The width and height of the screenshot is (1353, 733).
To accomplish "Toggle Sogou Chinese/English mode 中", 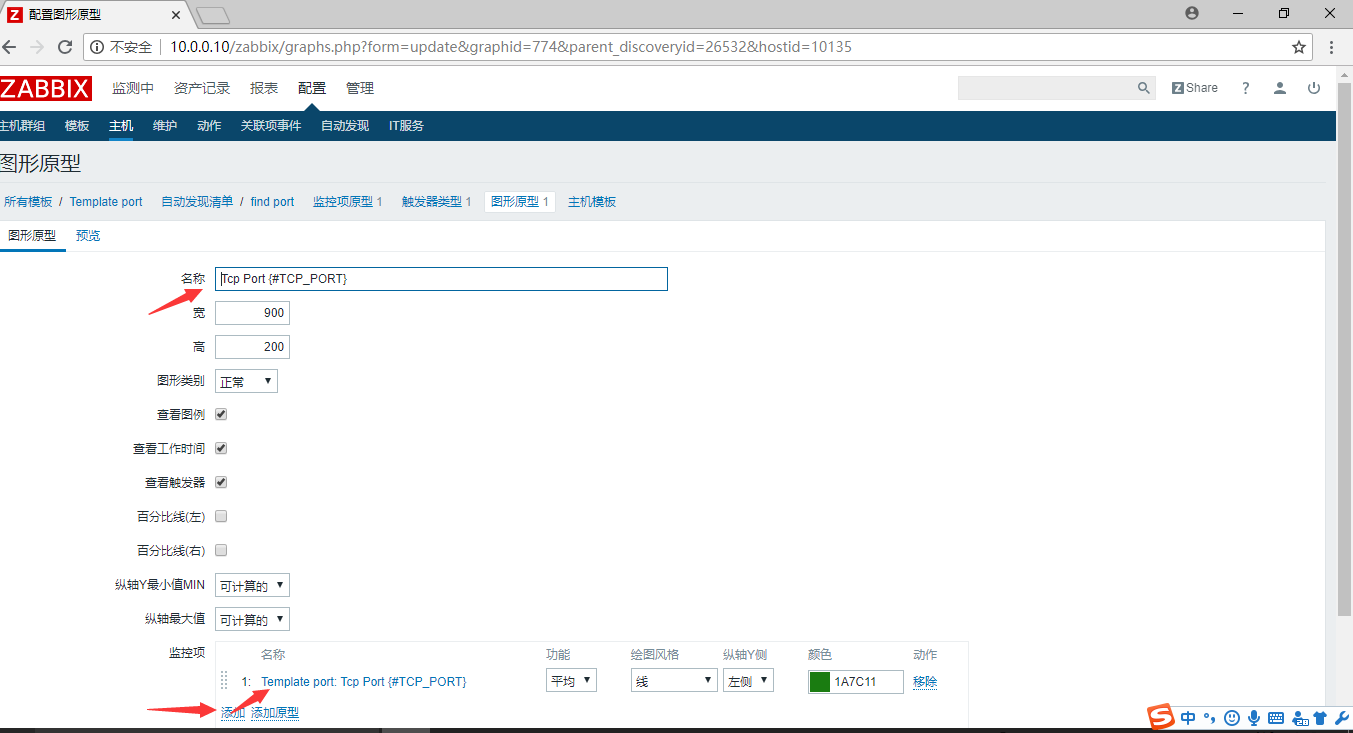I will (1188, 718).
